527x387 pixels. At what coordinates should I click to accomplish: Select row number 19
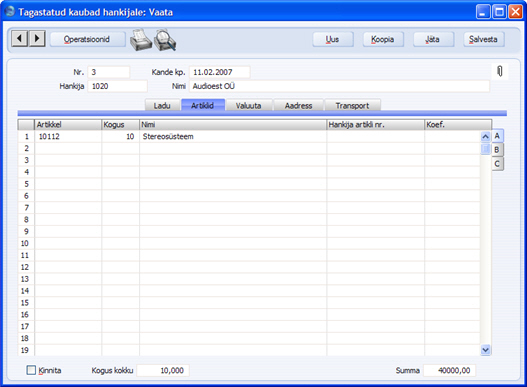26,350
